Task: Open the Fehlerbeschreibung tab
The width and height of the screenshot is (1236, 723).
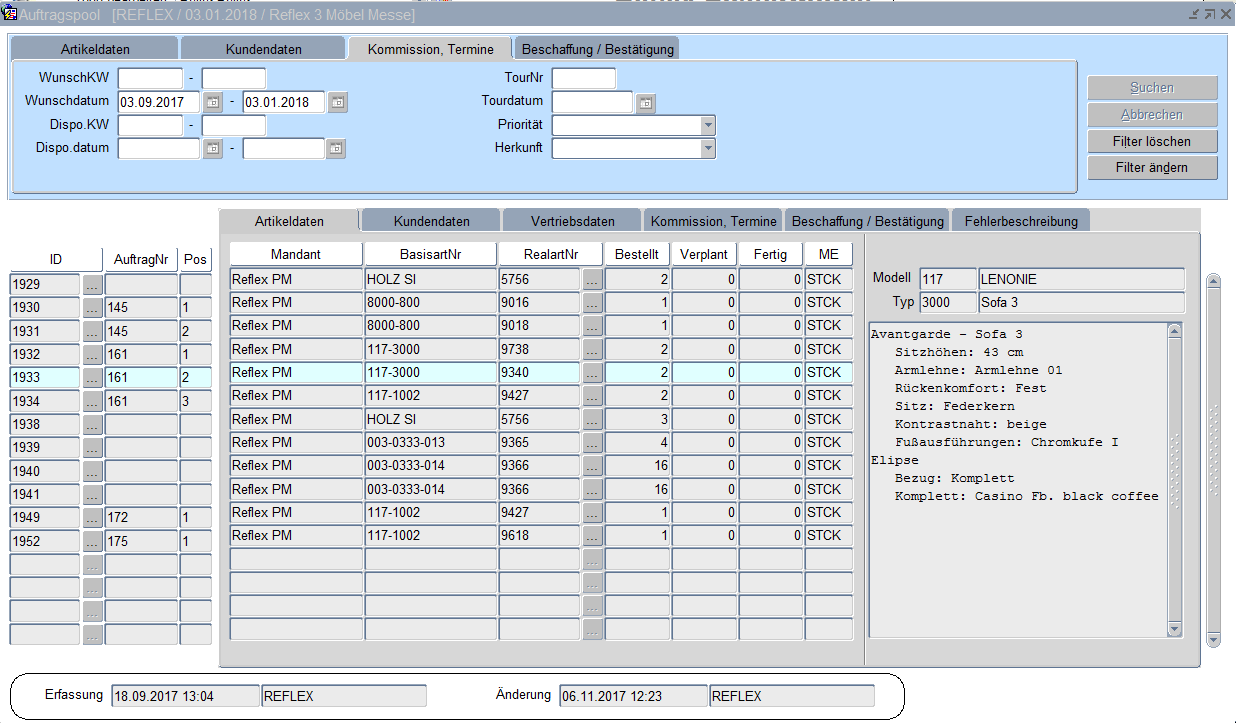Action: point(1020,221)
